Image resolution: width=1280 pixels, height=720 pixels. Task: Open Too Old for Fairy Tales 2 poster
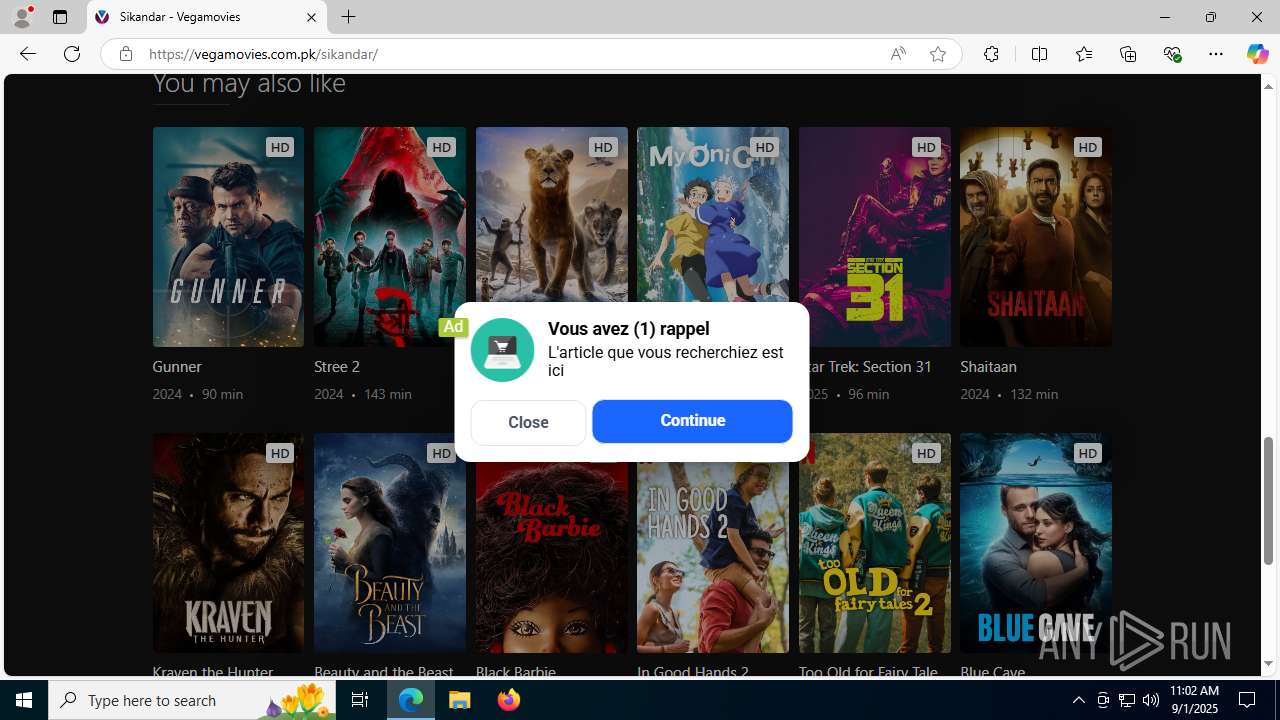(875, 543)
